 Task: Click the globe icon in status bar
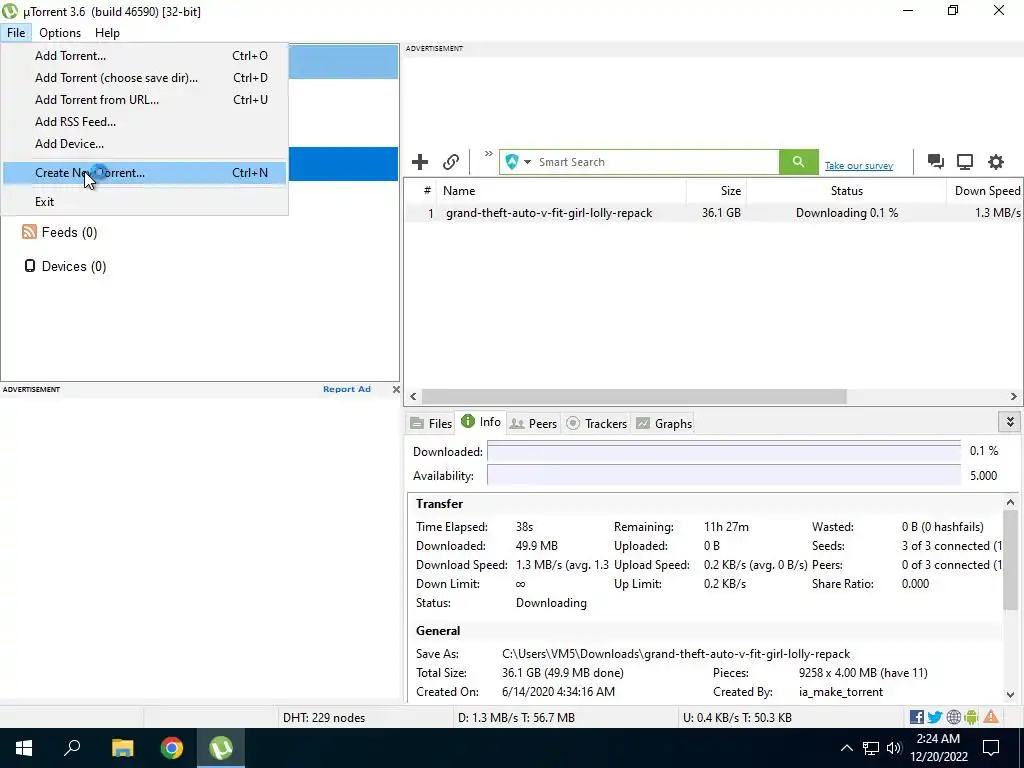tap(953, 717)
